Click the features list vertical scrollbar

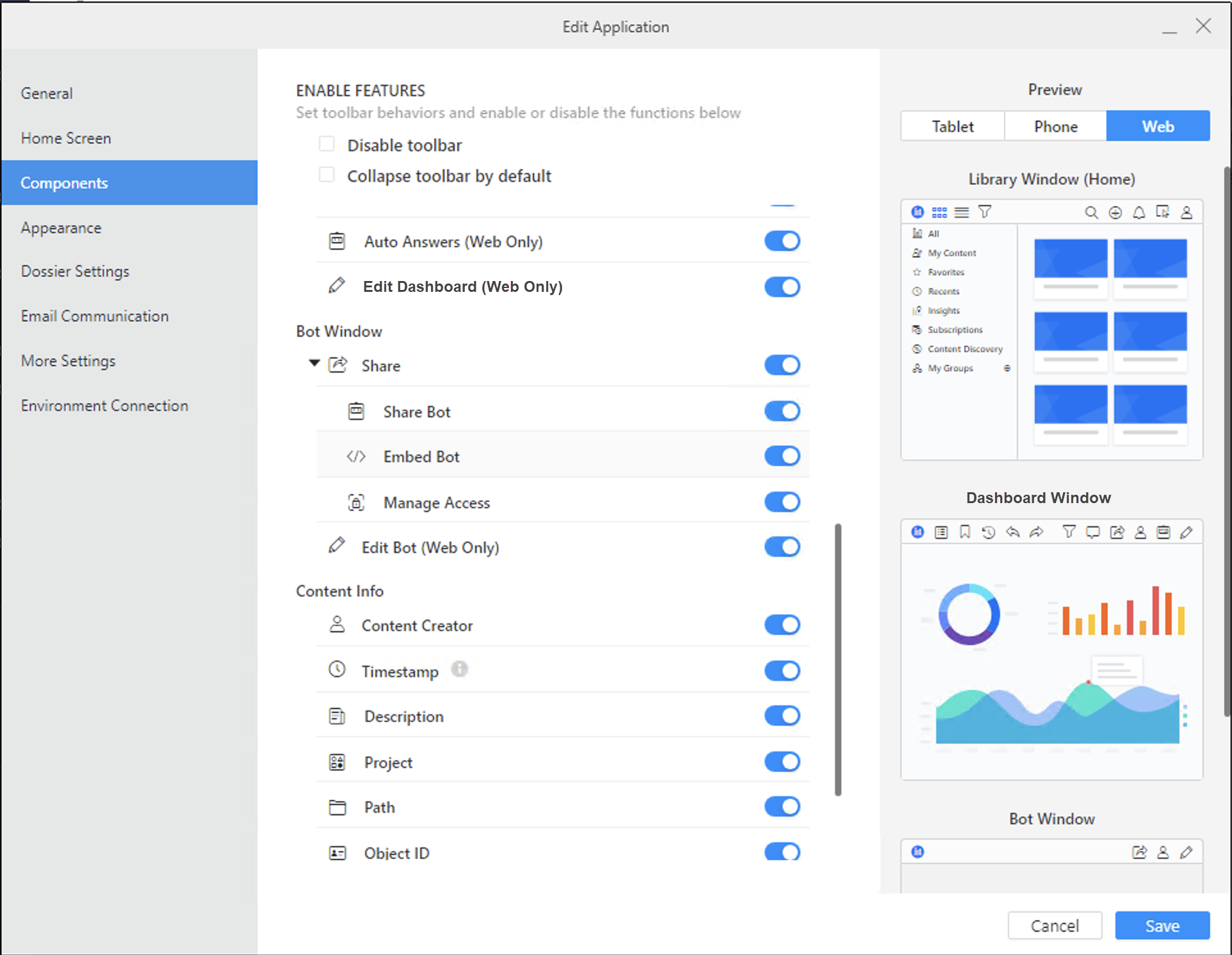click(838, 659)
